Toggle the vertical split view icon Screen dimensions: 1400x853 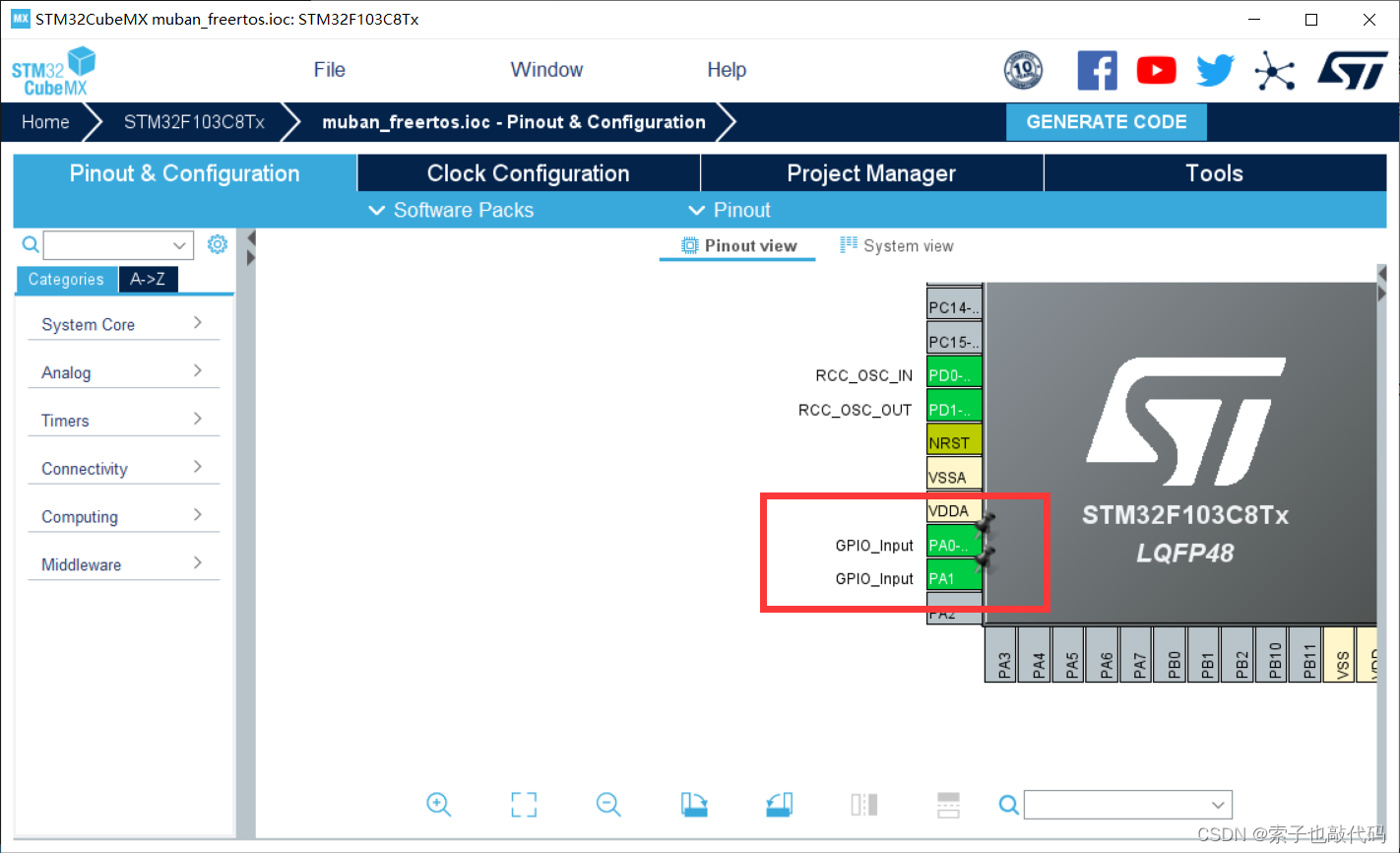point(863,805)
